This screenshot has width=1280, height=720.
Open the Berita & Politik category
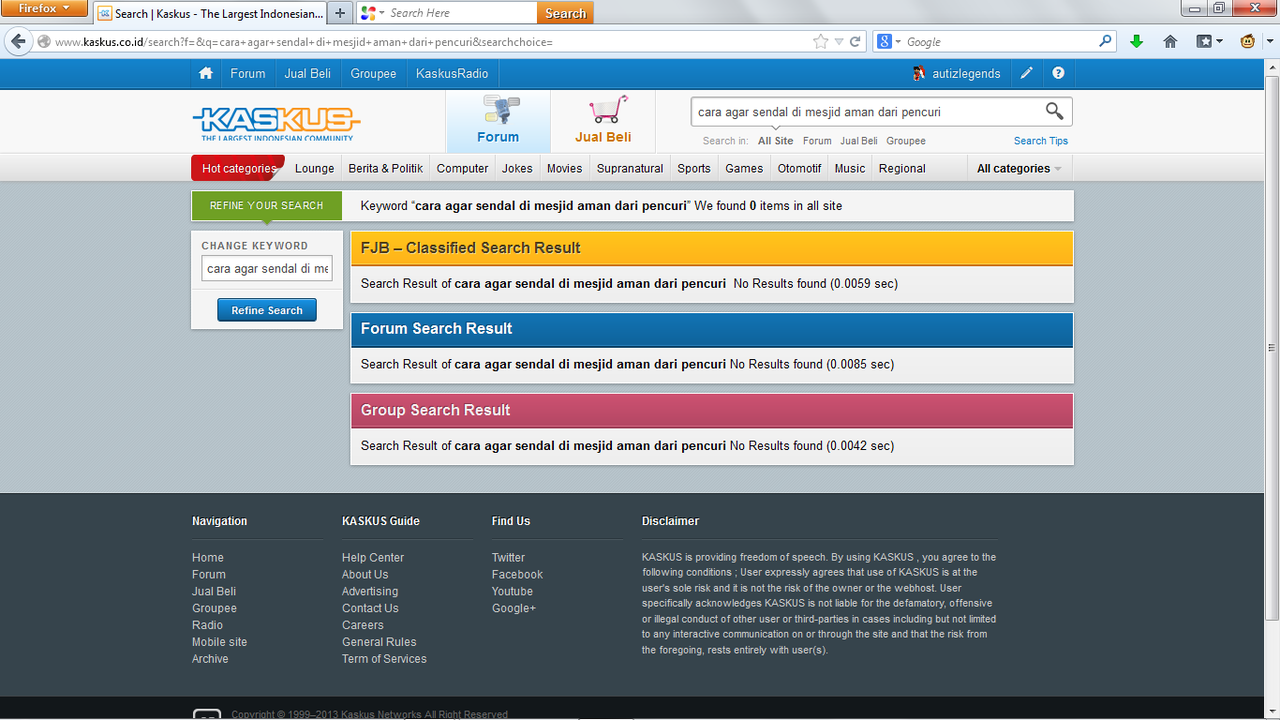[386, 168]
